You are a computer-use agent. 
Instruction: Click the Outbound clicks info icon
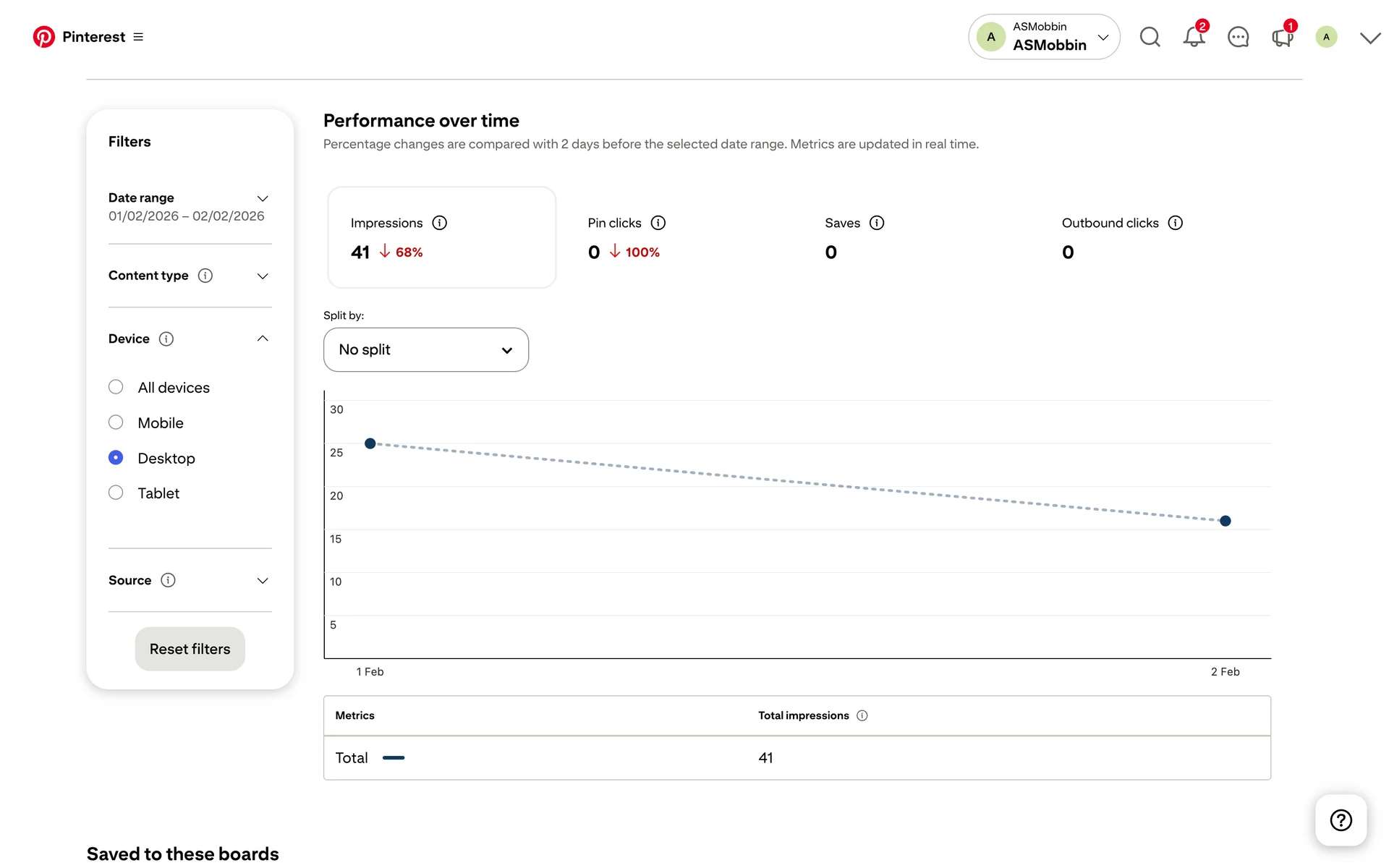click(x=1175, y=223)
